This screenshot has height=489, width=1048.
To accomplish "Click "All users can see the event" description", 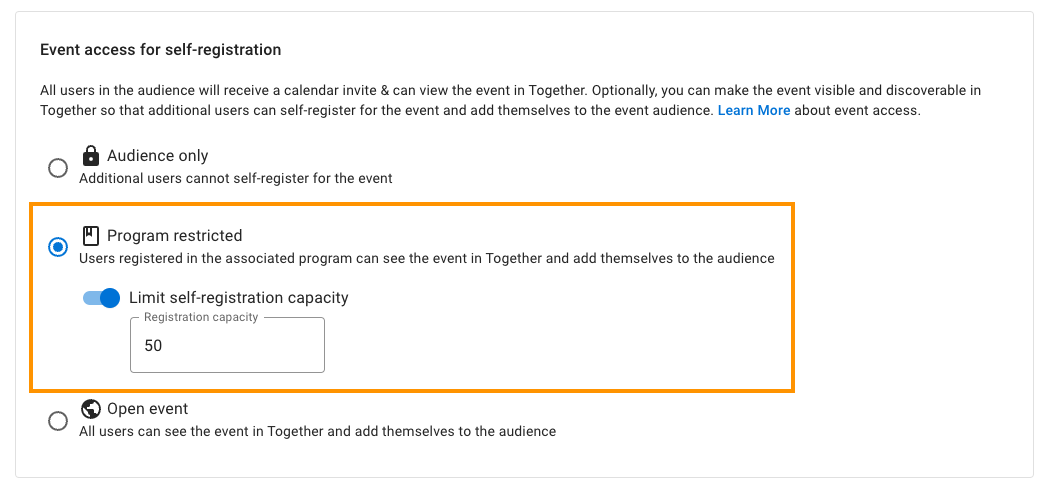I will 317,432.
